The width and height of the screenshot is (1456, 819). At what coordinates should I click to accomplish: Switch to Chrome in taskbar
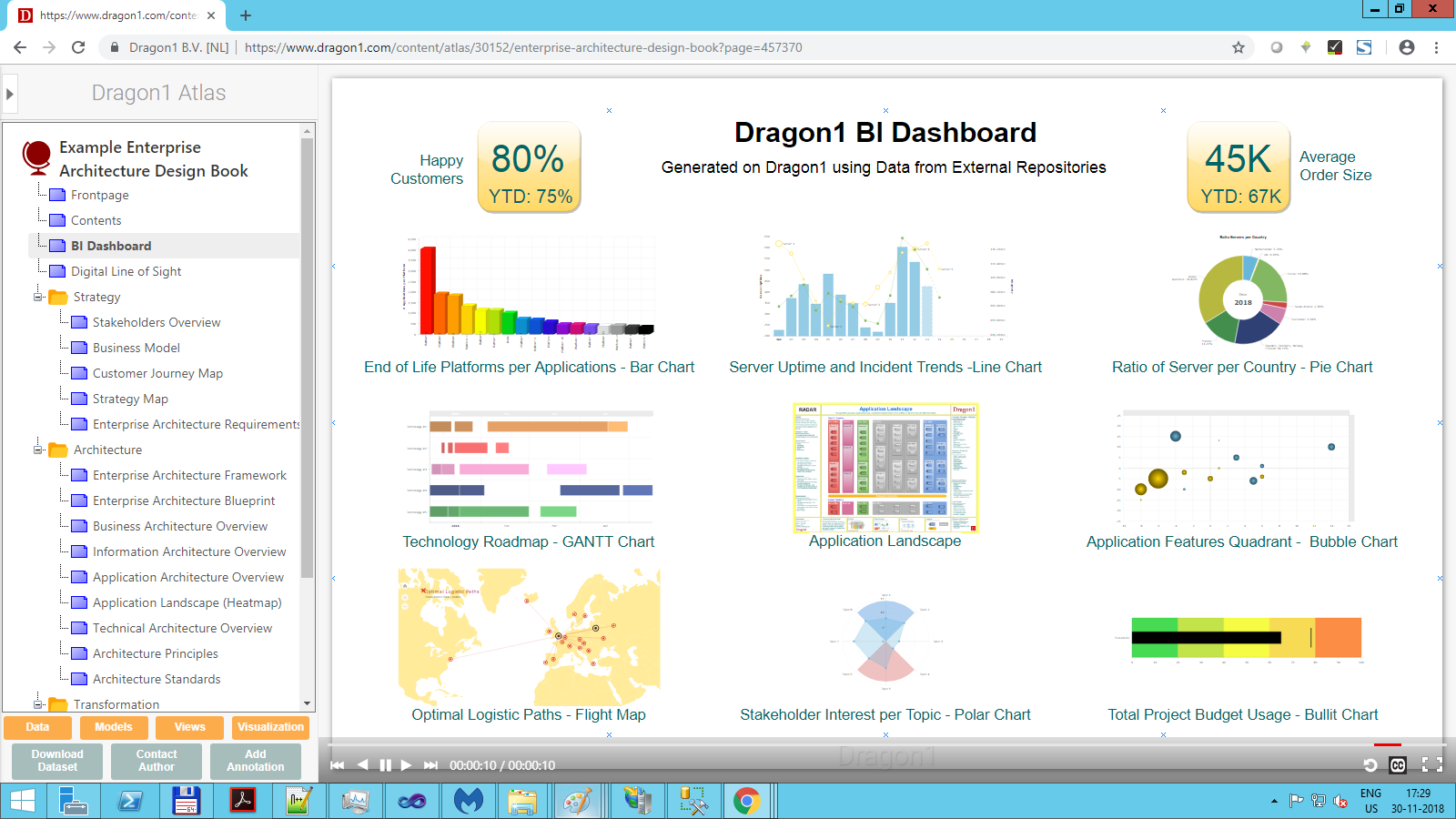pyautogui.click(x=747, y=801)
